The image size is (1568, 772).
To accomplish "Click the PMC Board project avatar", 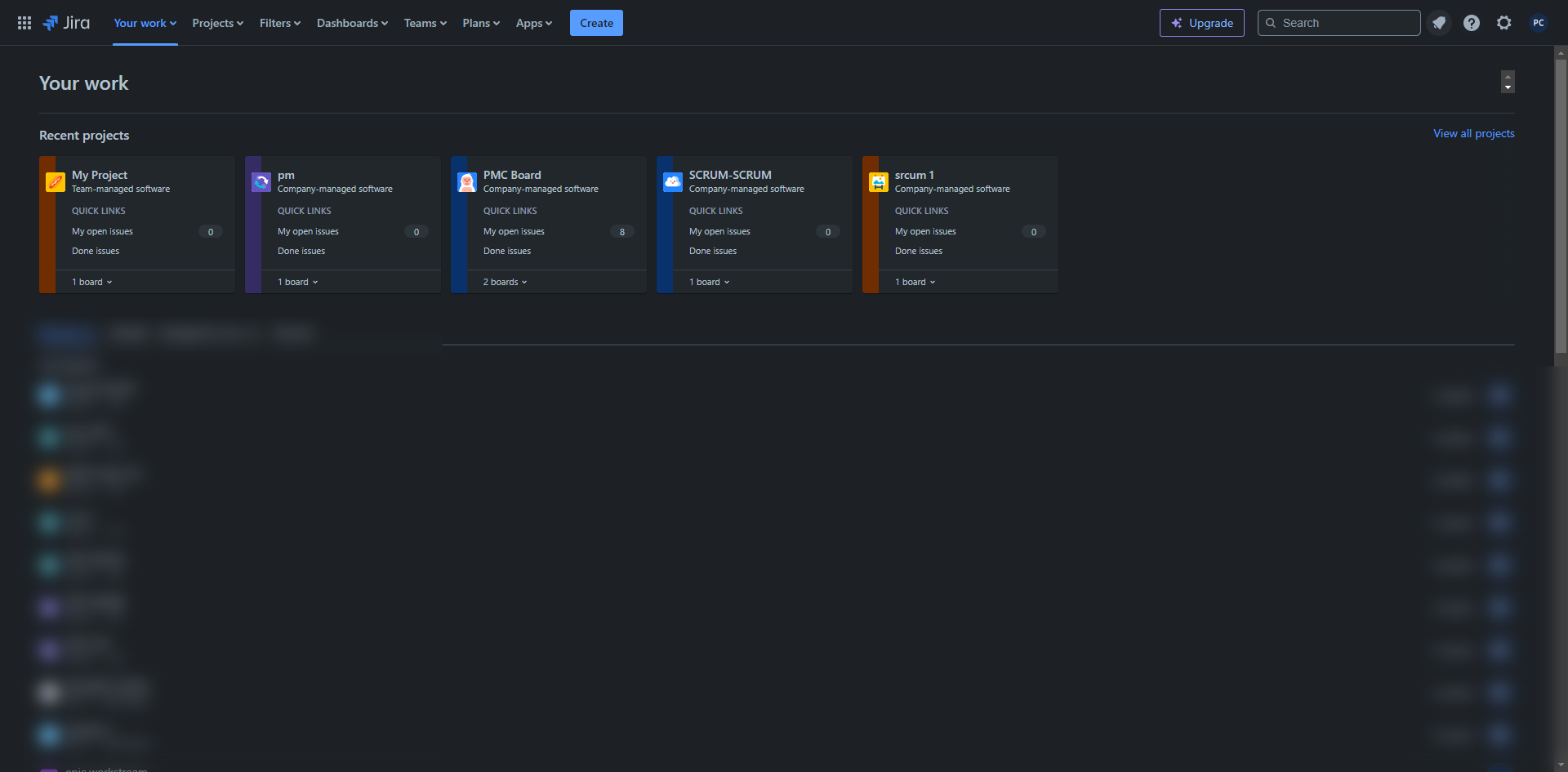I will (x=467, y=182).
